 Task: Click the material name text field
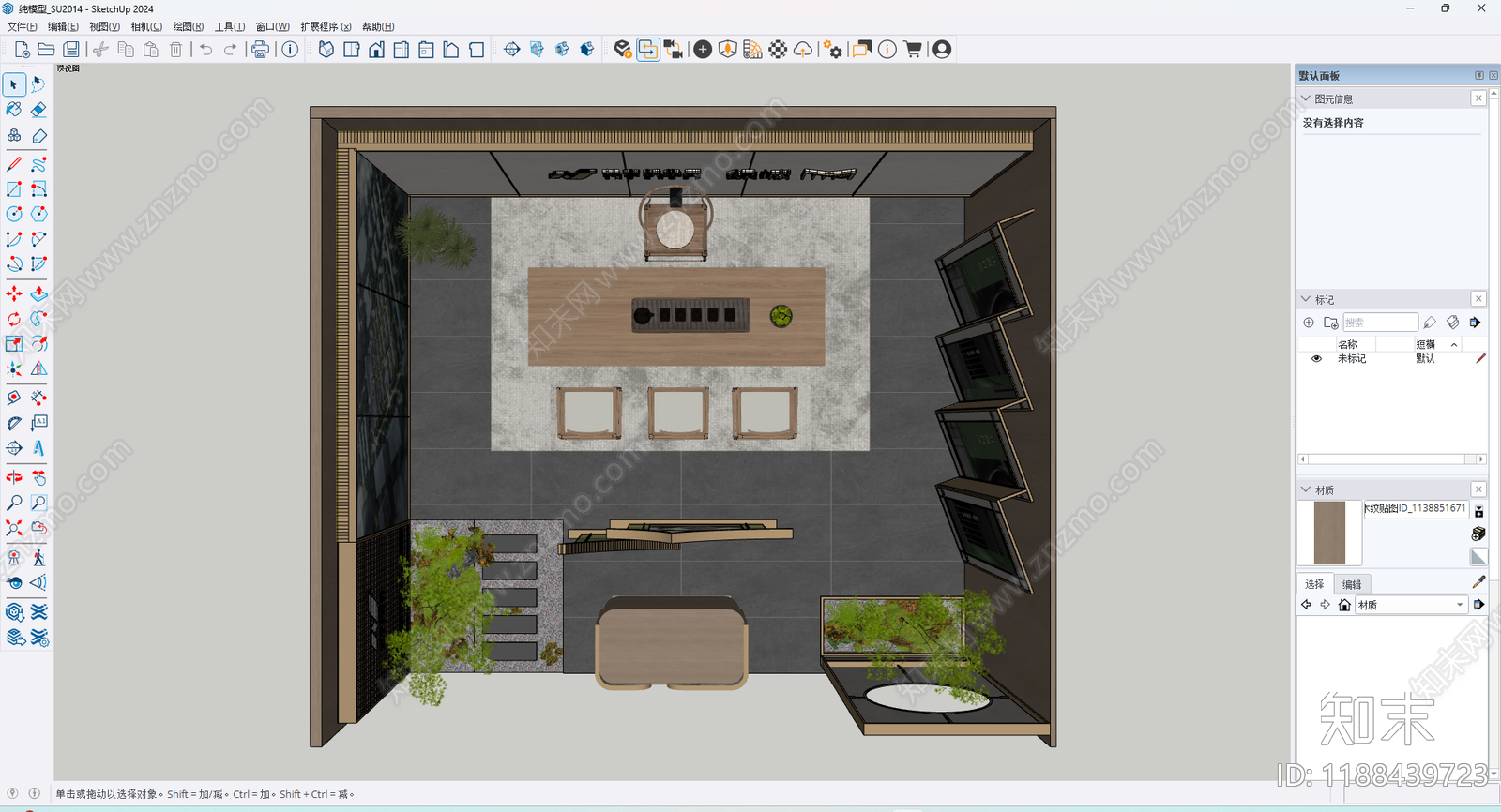pos(1415,508)
